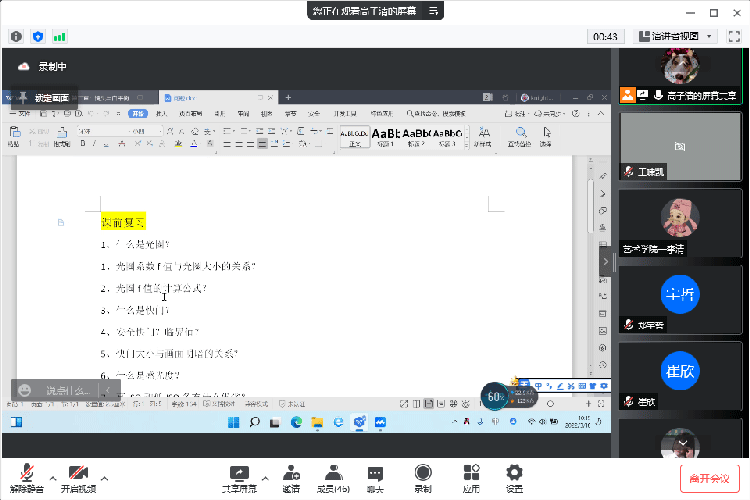Turn on the camera with 开启视频
The image size is (750, 500).
point(79,473)
